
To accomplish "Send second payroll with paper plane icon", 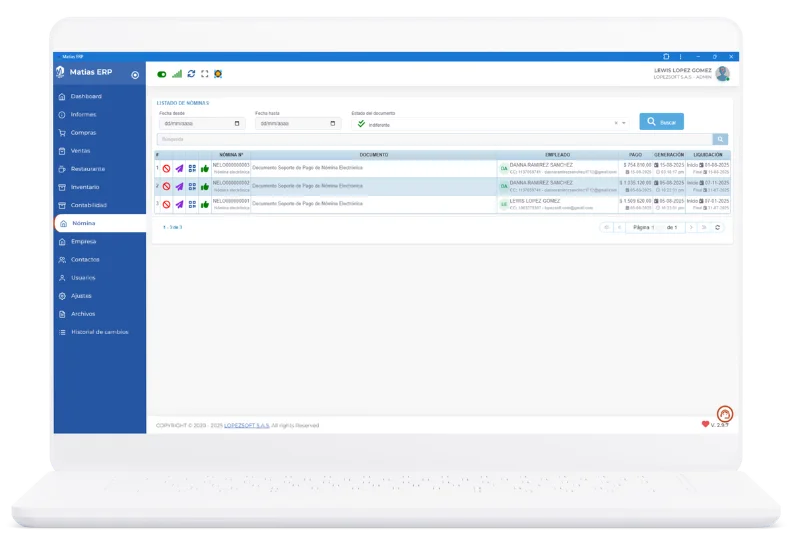I will click(x=179, y=186).
